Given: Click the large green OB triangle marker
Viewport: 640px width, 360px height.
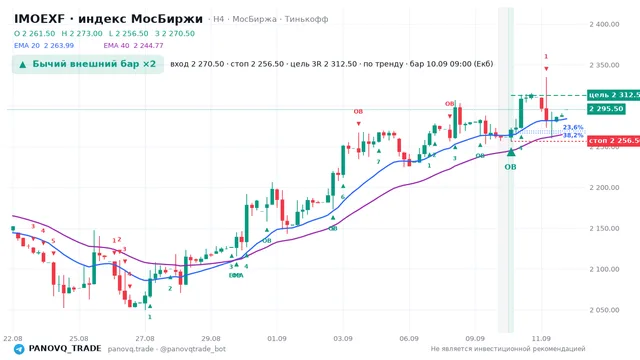Looking at the screenshot, I should [x=511, y=152].
